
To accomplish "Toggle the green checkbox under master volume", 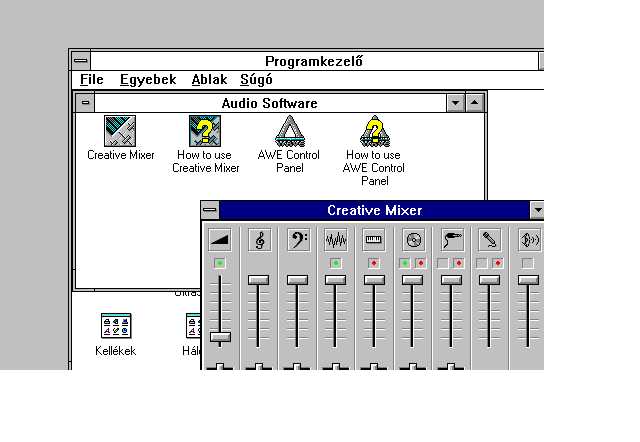I will coord(220,263).
